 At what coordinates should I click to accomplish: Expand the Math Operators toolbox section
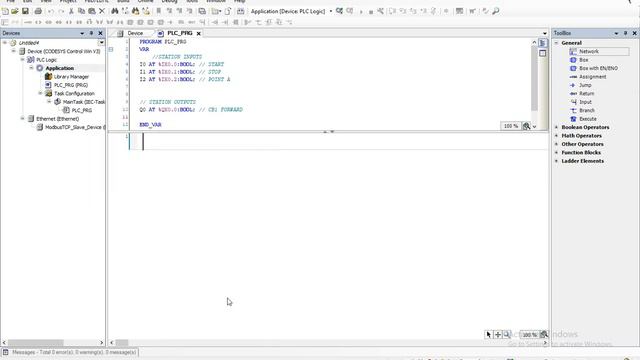pos(556,136)
